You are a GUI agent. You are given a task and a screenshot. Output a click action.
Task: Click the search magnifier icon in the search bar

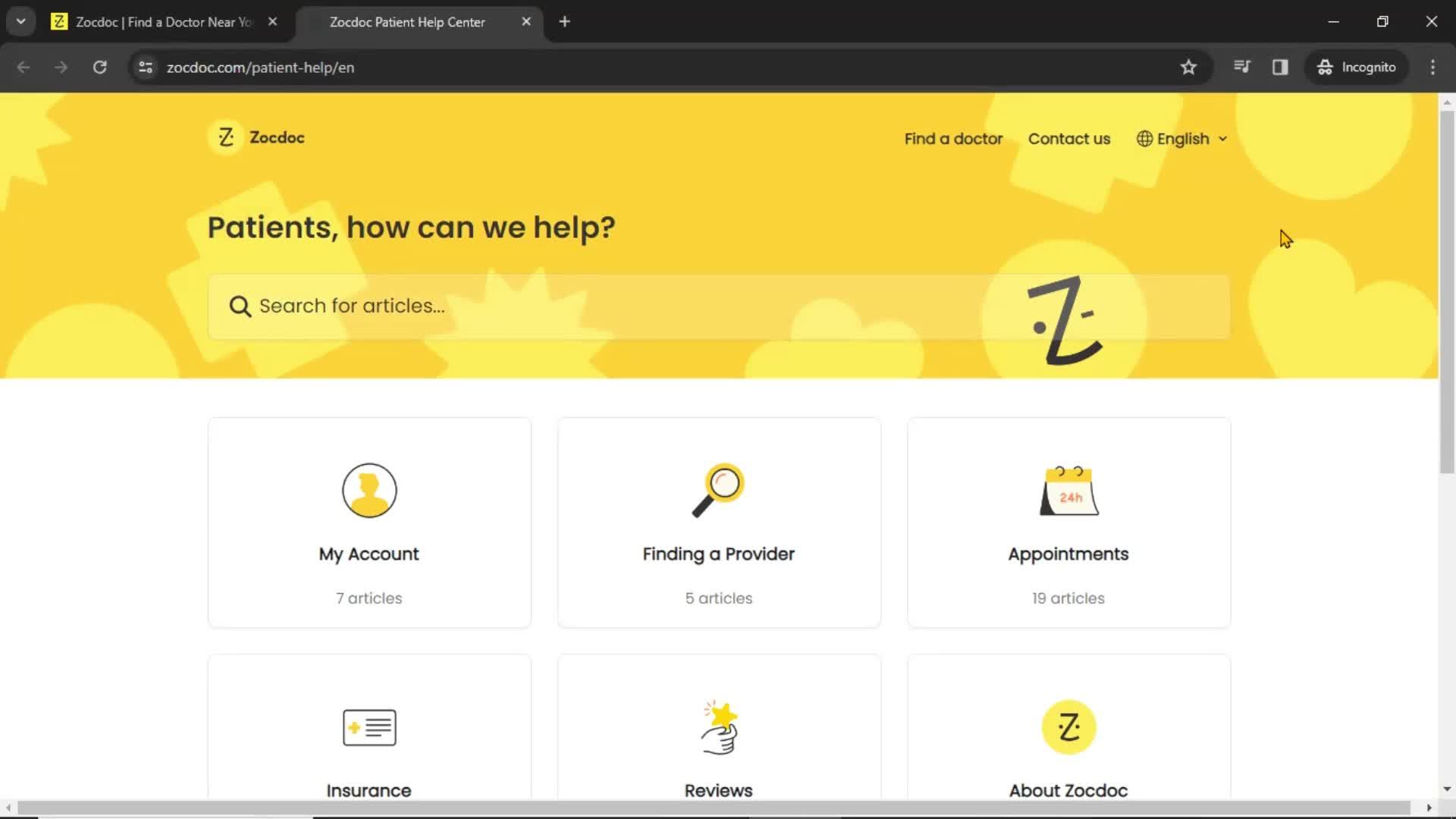coord(240,306)
